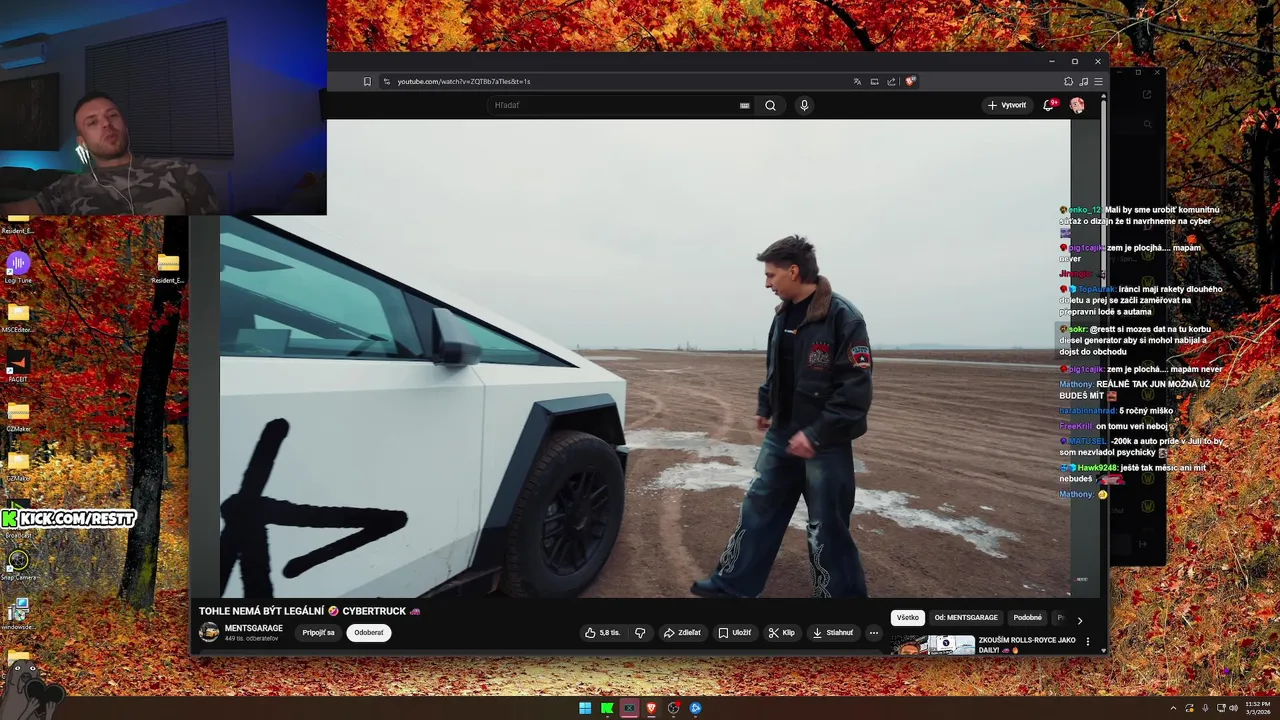Select the Podobné filter chip
Viewport: 1280px width, 720px height.
pos(1027,617)
